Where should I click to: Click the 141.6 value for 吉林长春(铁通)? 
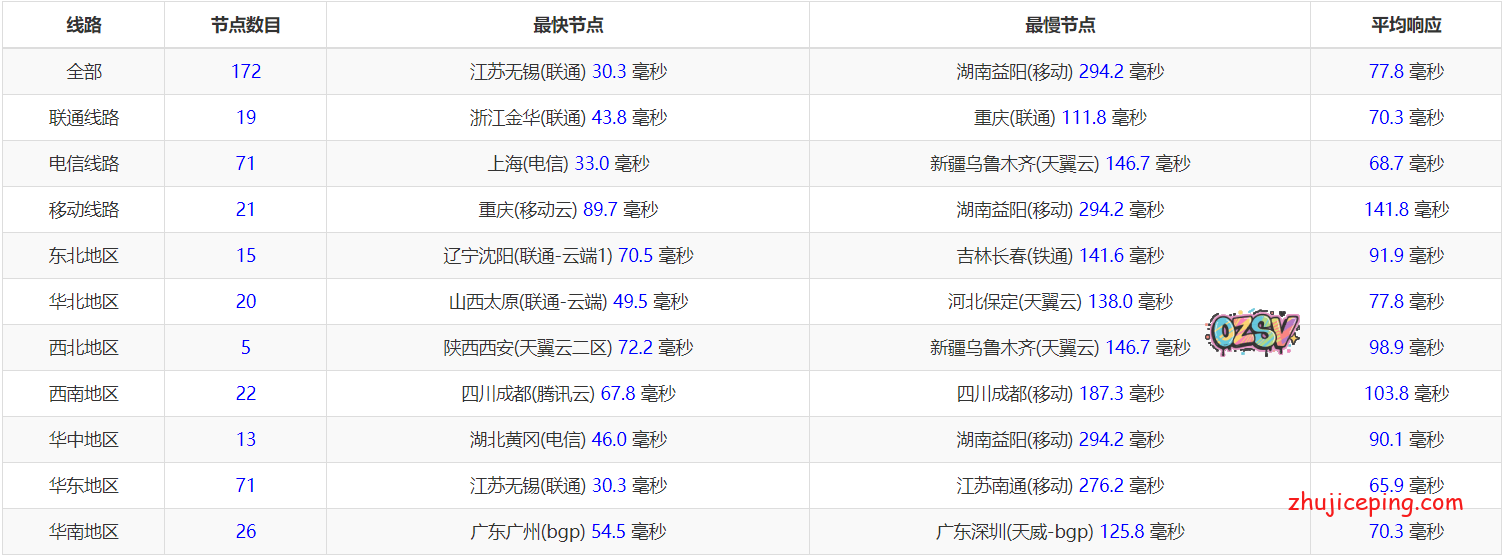(1101, 256)
